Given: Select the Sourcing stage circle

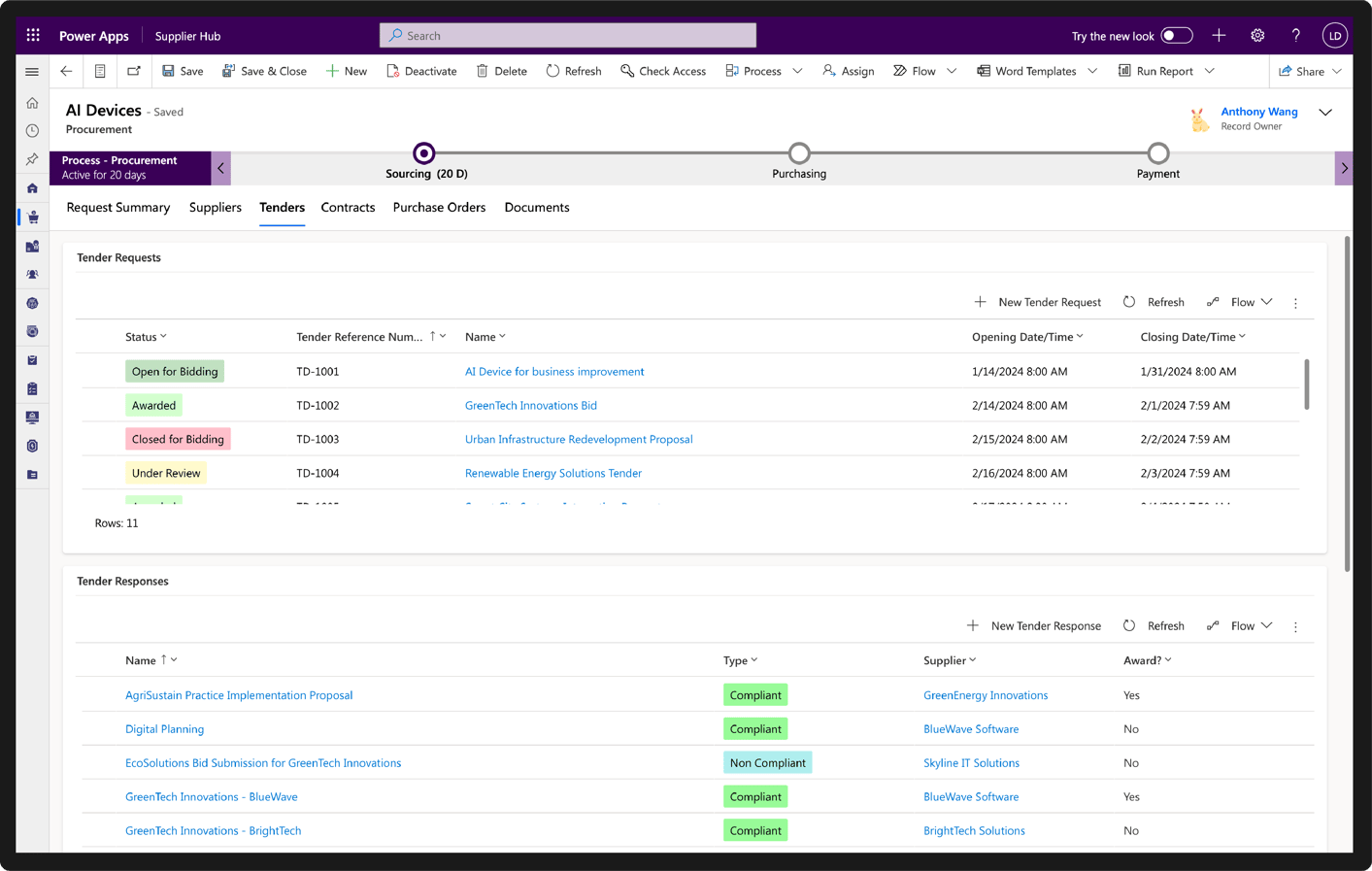Looking at the screenshot, I should point(423,153).
